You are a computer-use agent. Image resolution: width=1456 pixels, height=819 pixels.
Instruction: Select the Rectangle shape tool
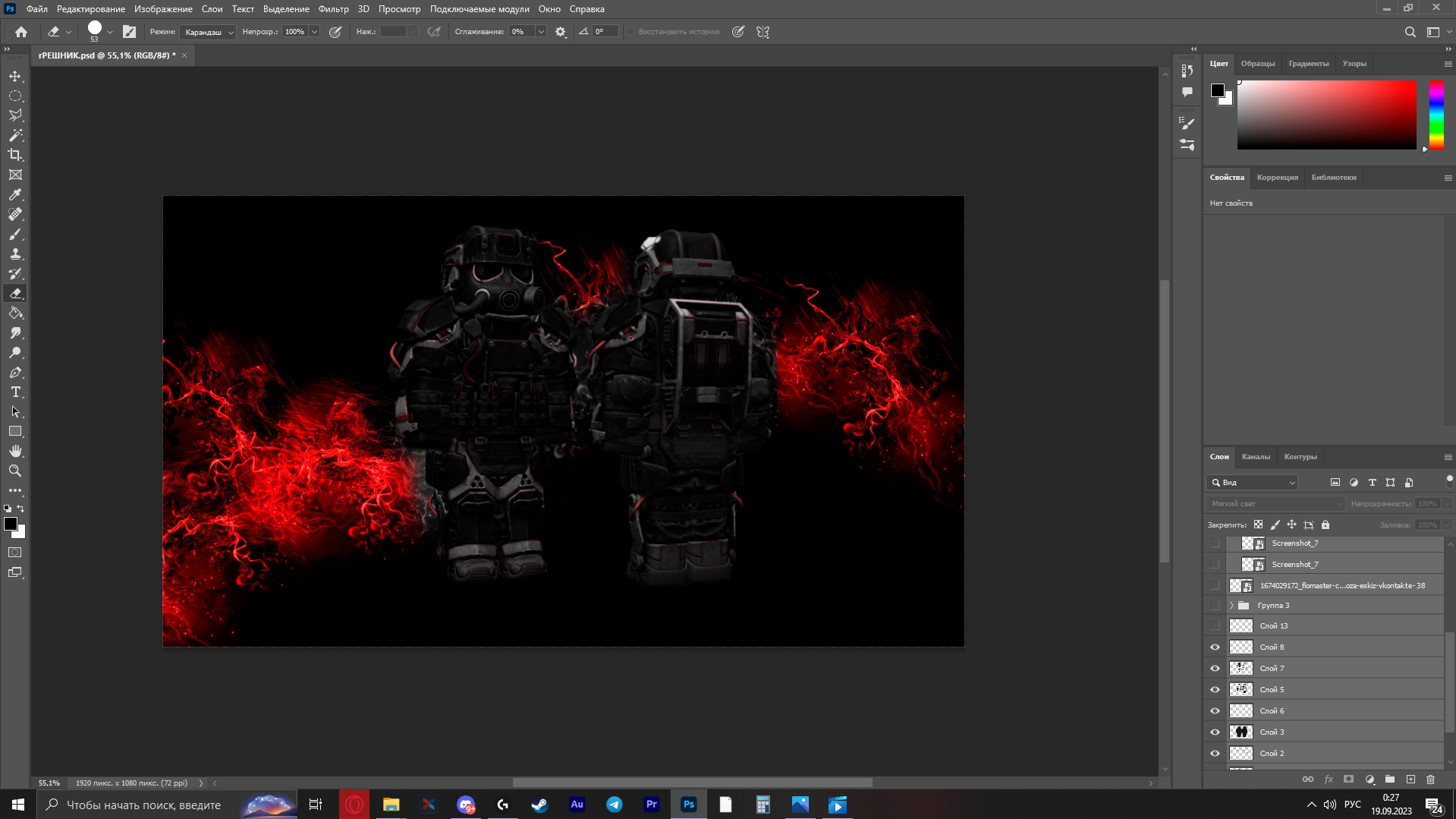click(x=15, y=431)
